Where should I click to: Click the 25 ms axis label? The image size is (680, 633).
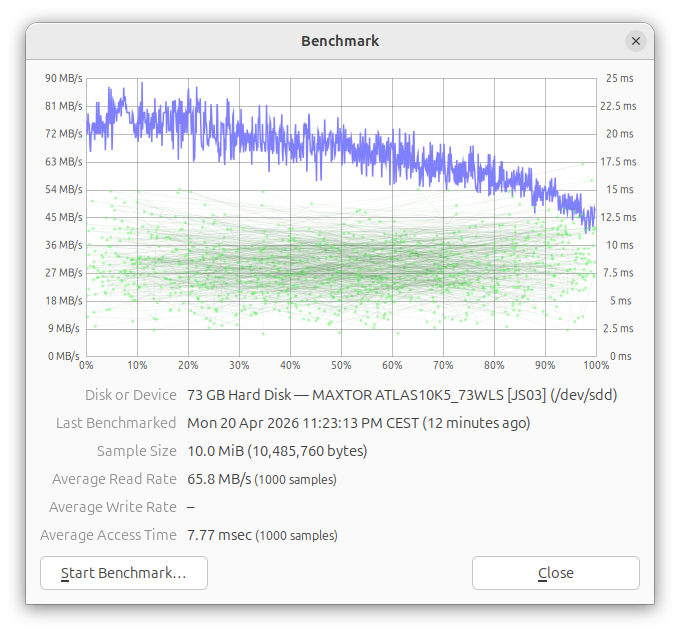pos(620,78)
